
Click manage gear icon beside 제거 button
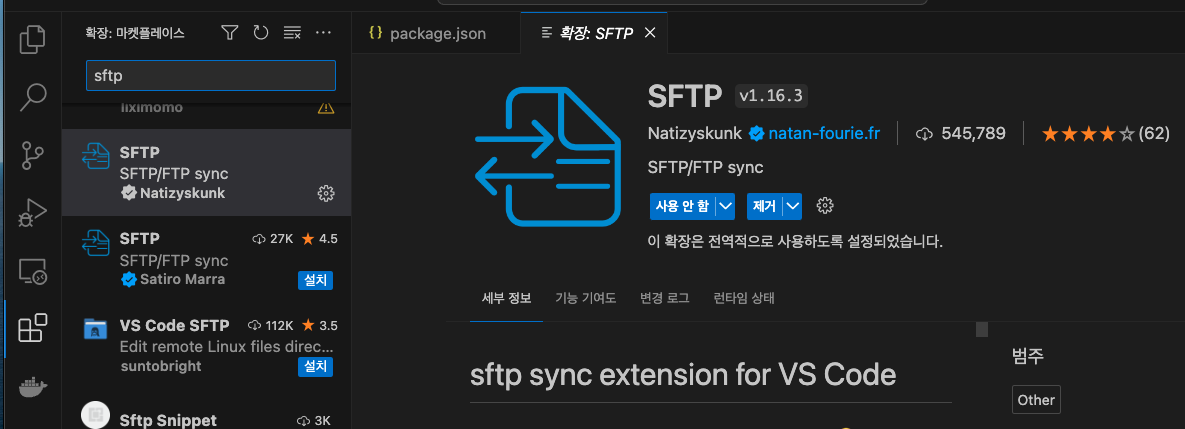(x=825, y=205)
